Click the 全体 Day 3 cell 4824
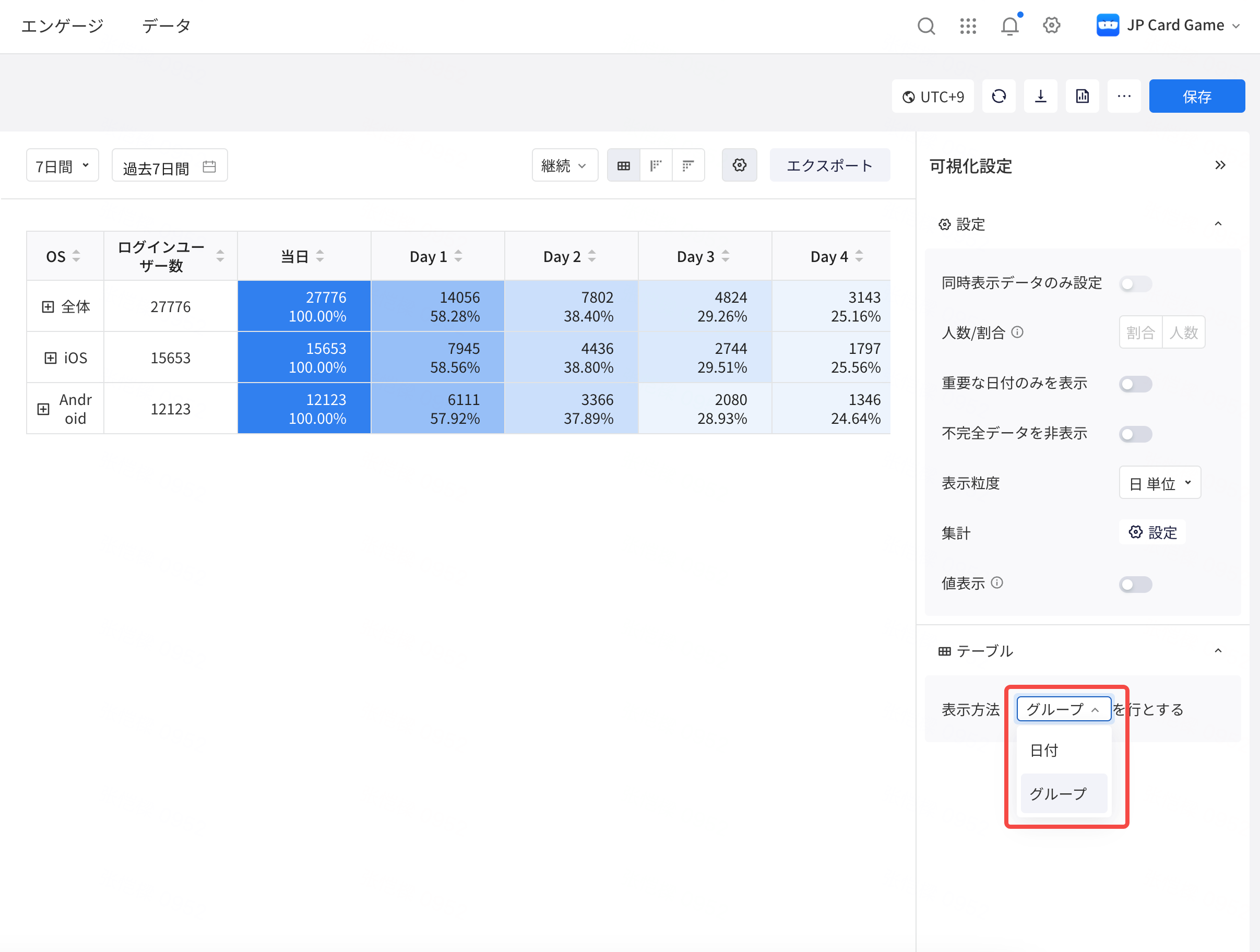This screenshot has height=952, width=1260. [705, 306]
